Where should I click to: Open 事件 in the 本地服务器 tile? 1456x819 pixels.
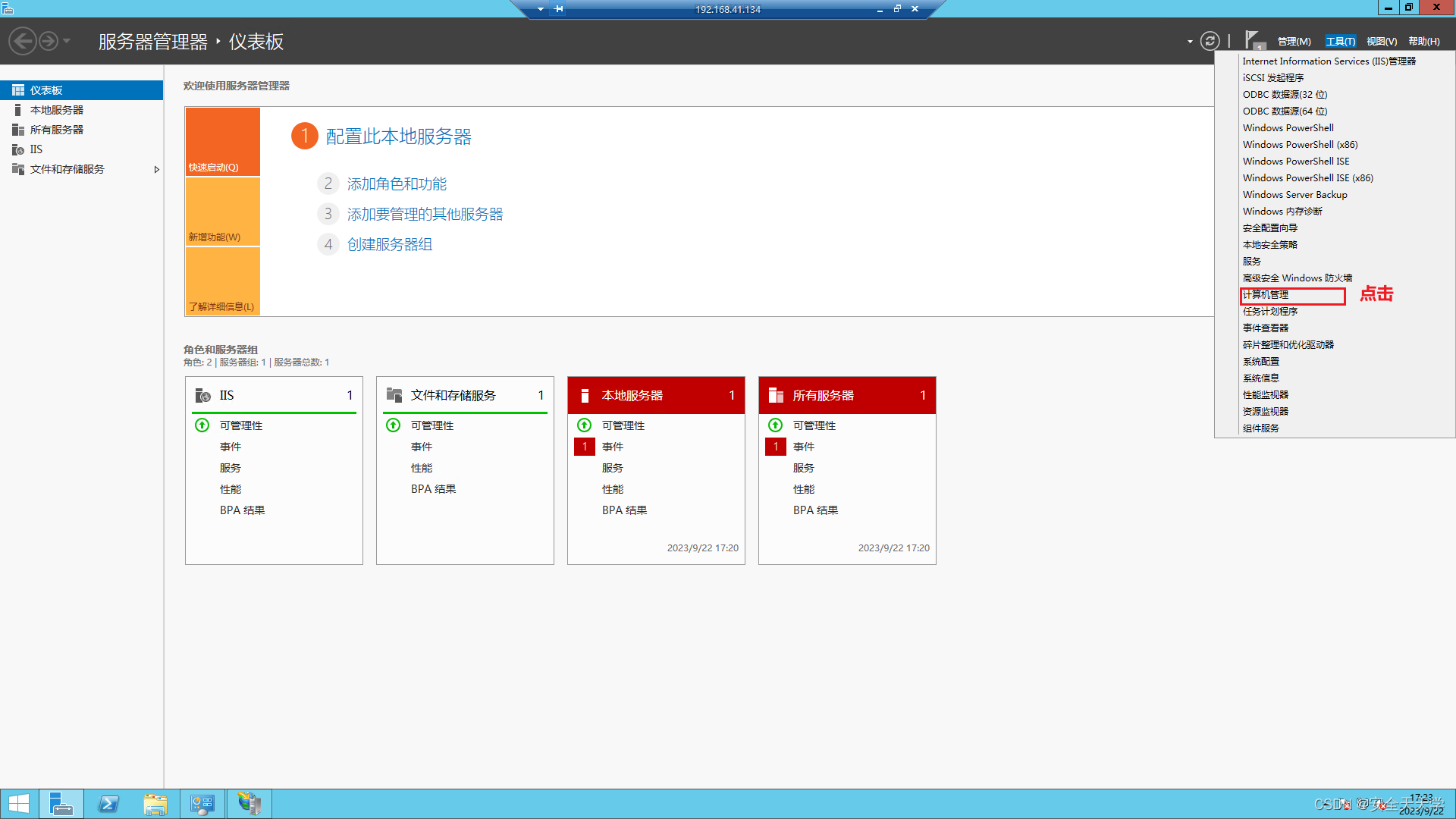pos(613,447)
